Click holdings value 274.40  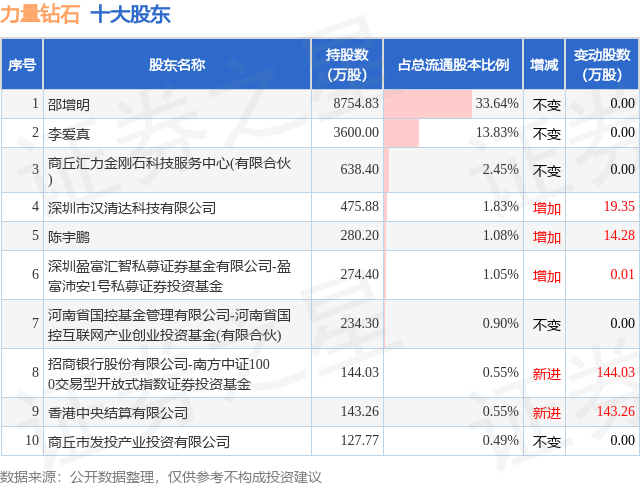point(360,274)
